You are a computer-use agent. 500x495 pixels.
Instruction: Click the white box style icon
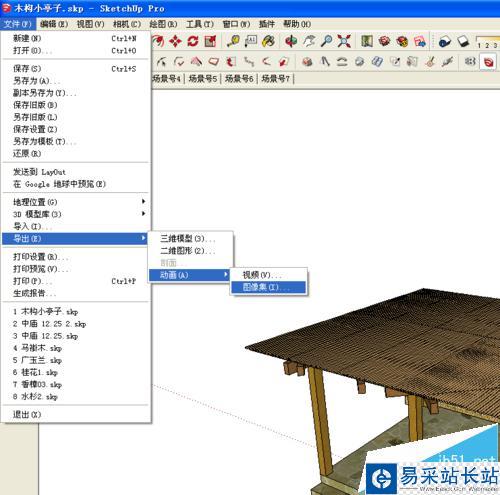coord(463,41)
